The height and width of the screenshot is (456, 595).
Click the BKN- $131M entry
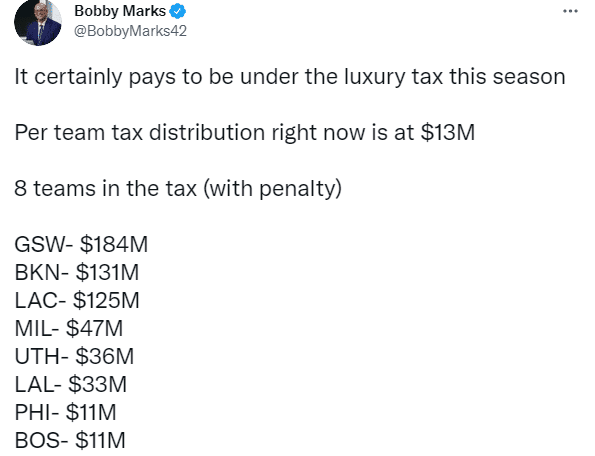coord(77,272)
